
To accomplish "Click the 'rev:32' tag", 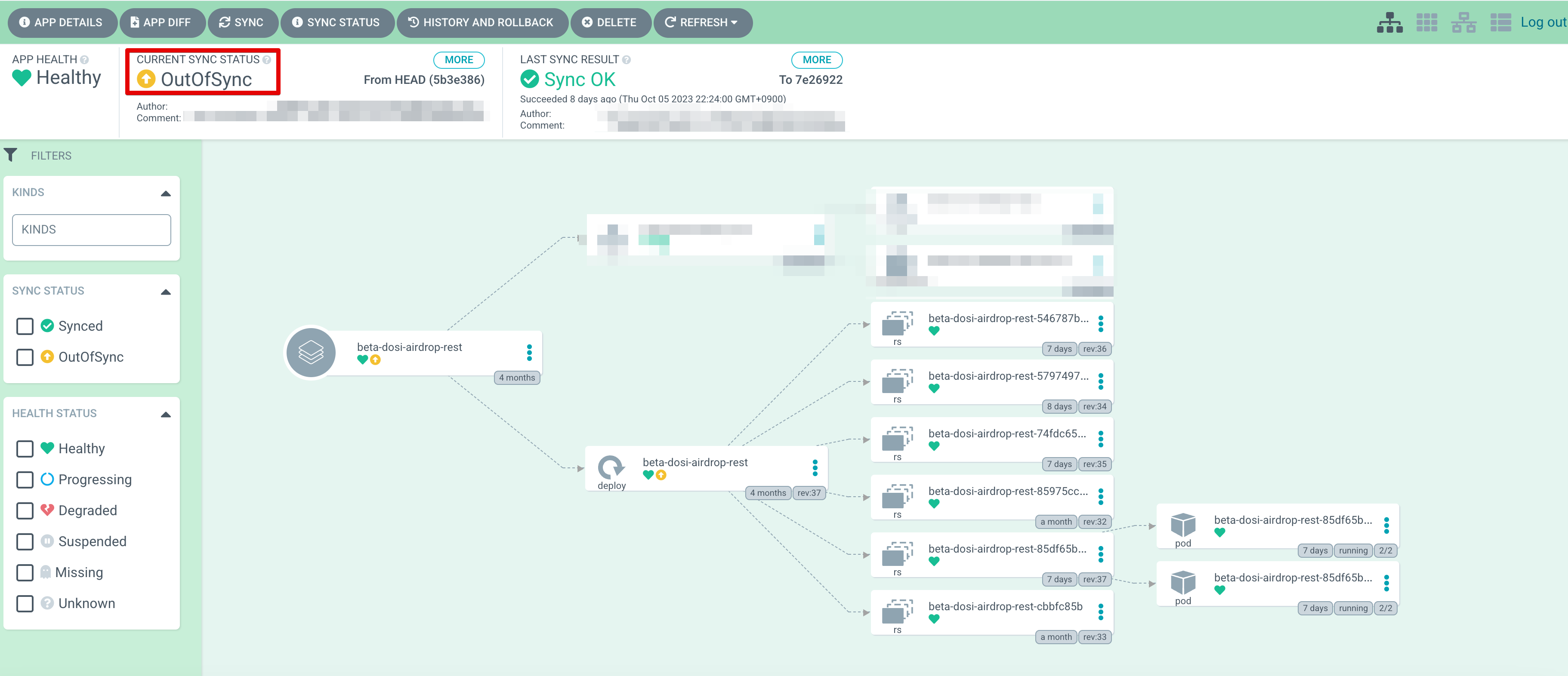I will (x=1094, y=522).
